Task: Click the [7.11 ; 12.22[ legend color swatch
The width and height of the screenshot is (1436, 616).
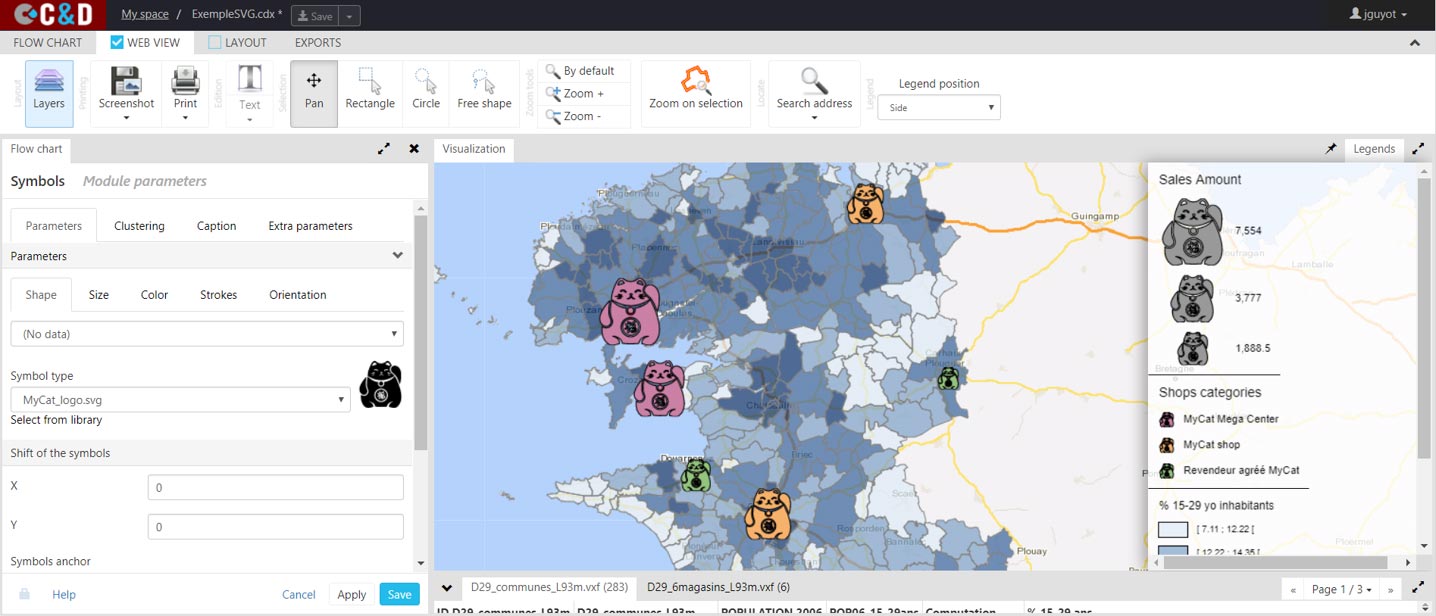Action: [1173, 529]
